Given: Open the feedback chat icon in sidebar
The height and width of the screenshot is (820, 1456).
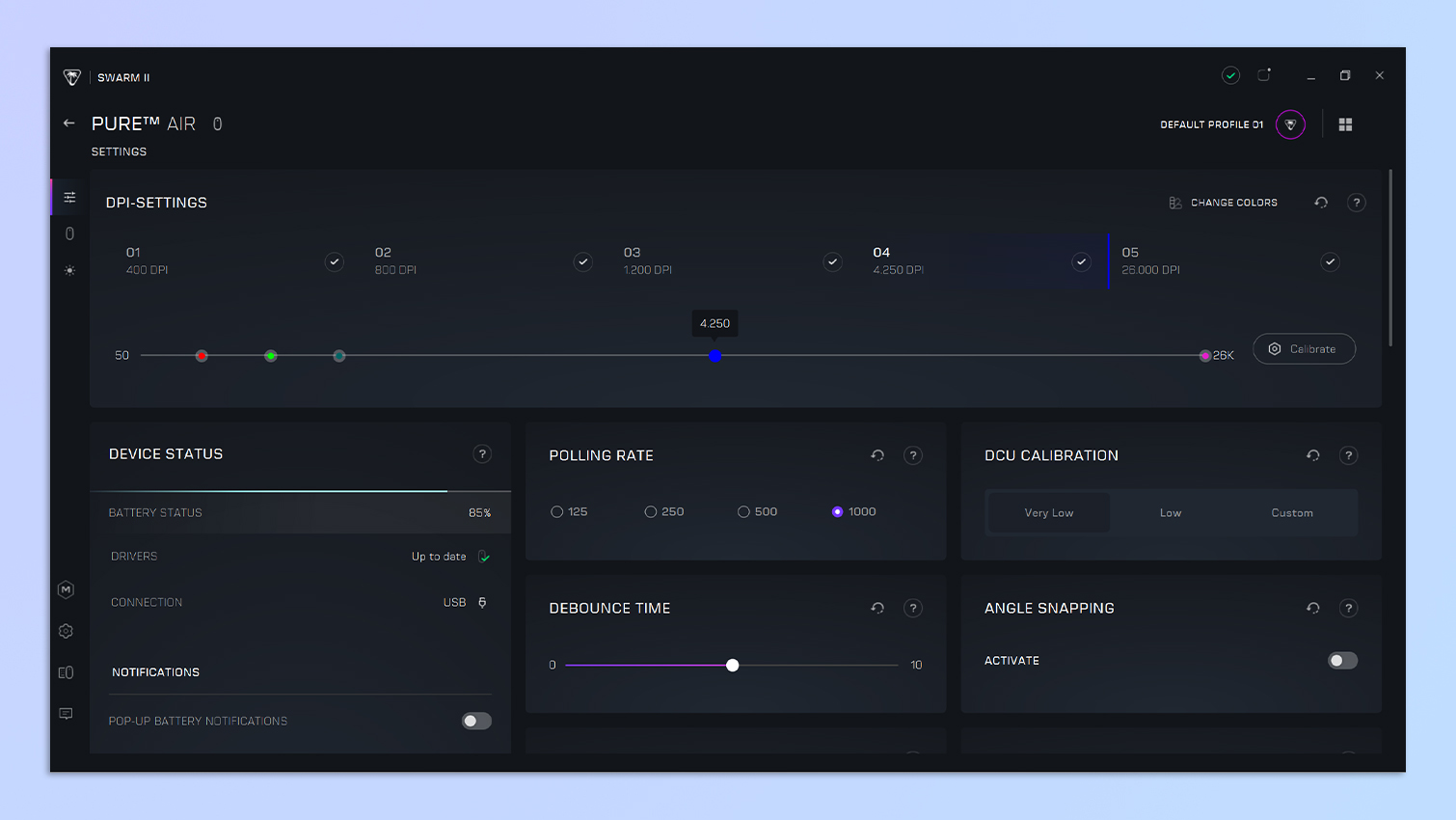Looking at the screenshot, I should point(66,714).
